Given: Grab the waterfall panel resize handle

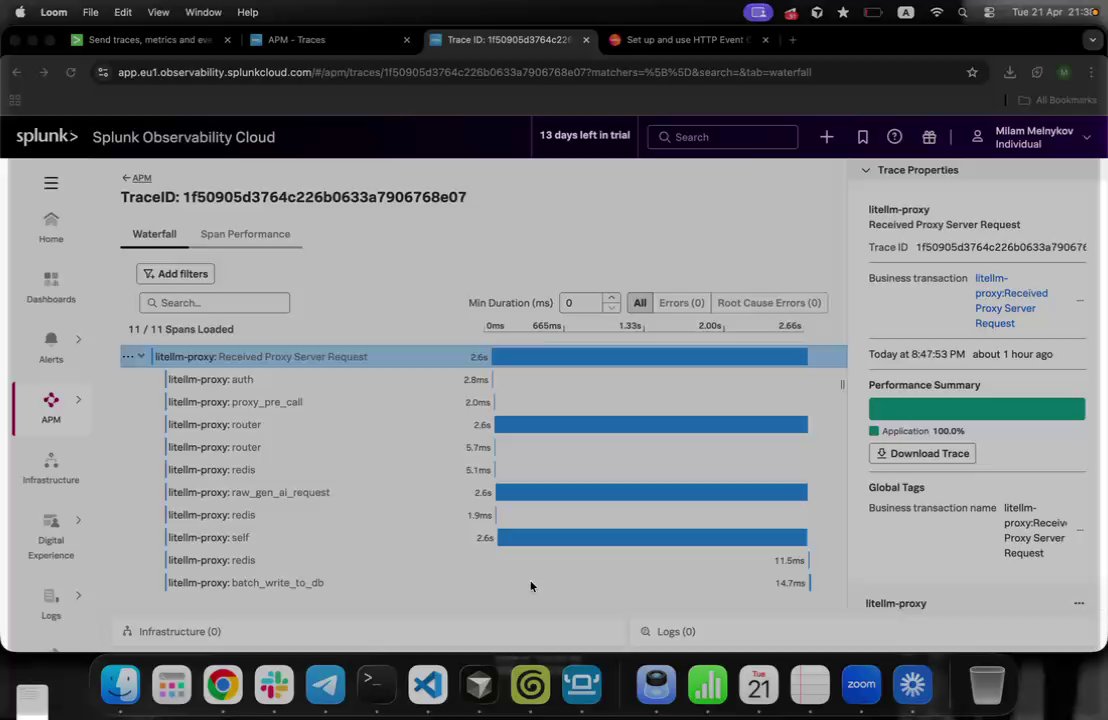Looking at the screenshot, I should (842, 384).
